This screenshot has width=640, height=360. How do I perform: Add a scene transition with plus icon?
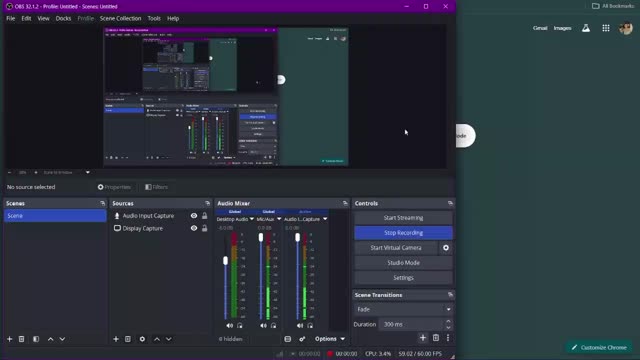pos(423,338)
